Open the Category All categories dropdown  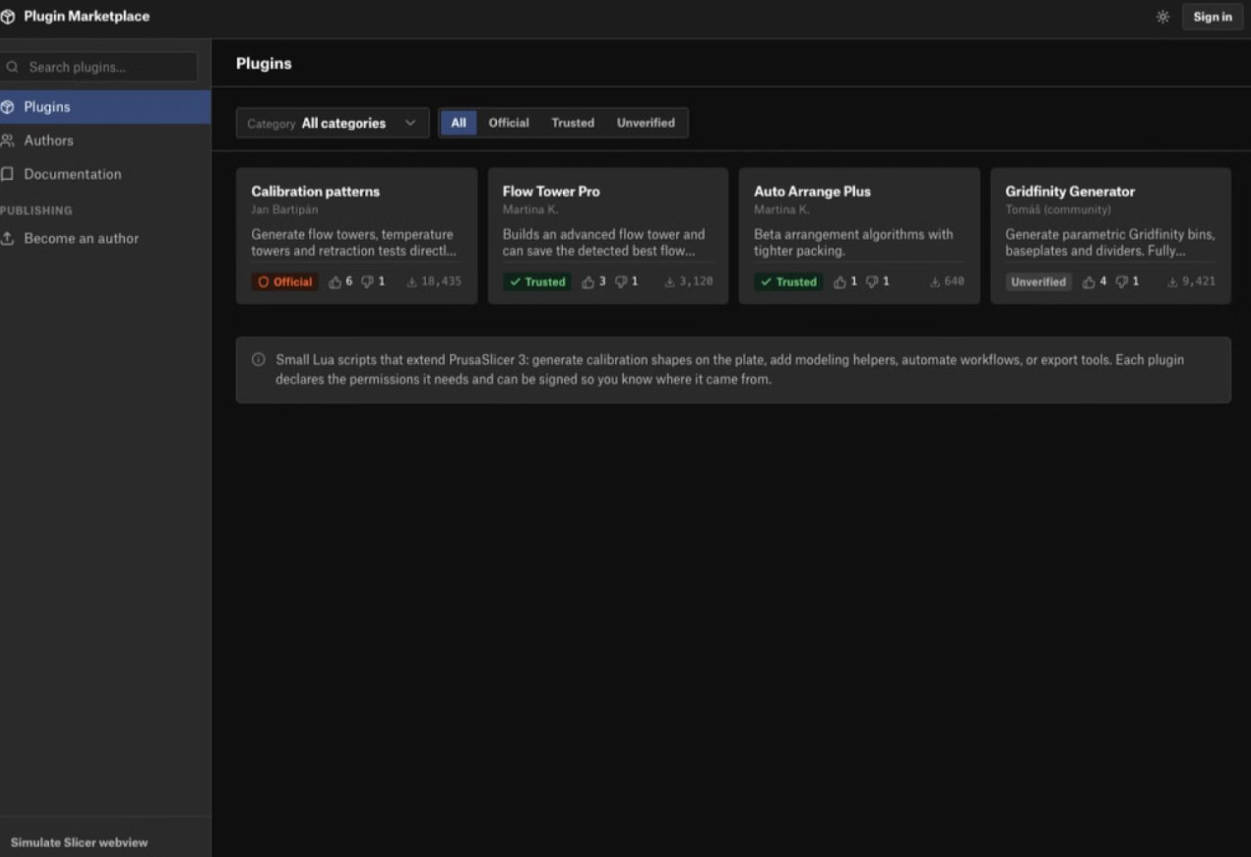pos(333,123)
